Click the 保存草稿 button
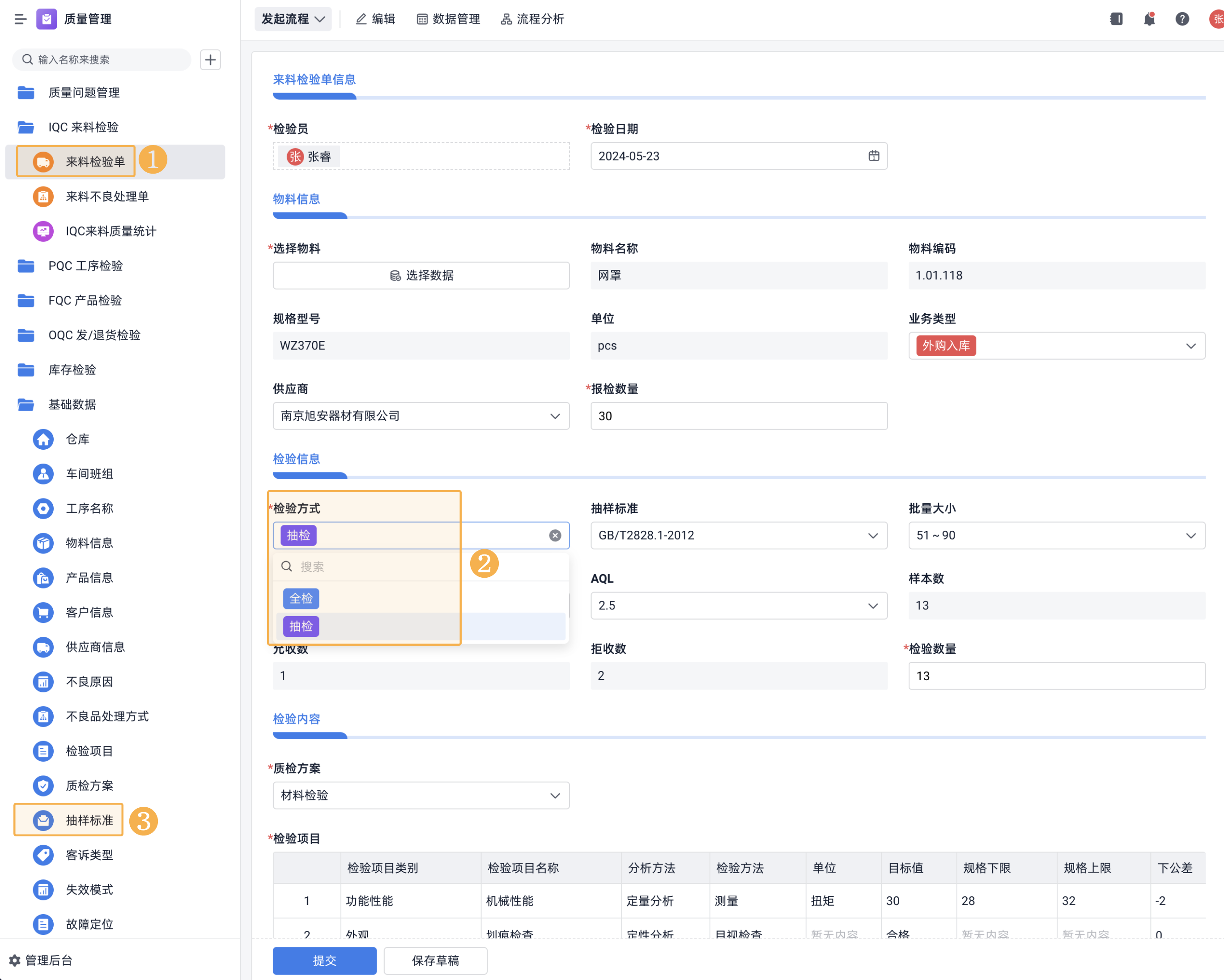 coord(435,961)
